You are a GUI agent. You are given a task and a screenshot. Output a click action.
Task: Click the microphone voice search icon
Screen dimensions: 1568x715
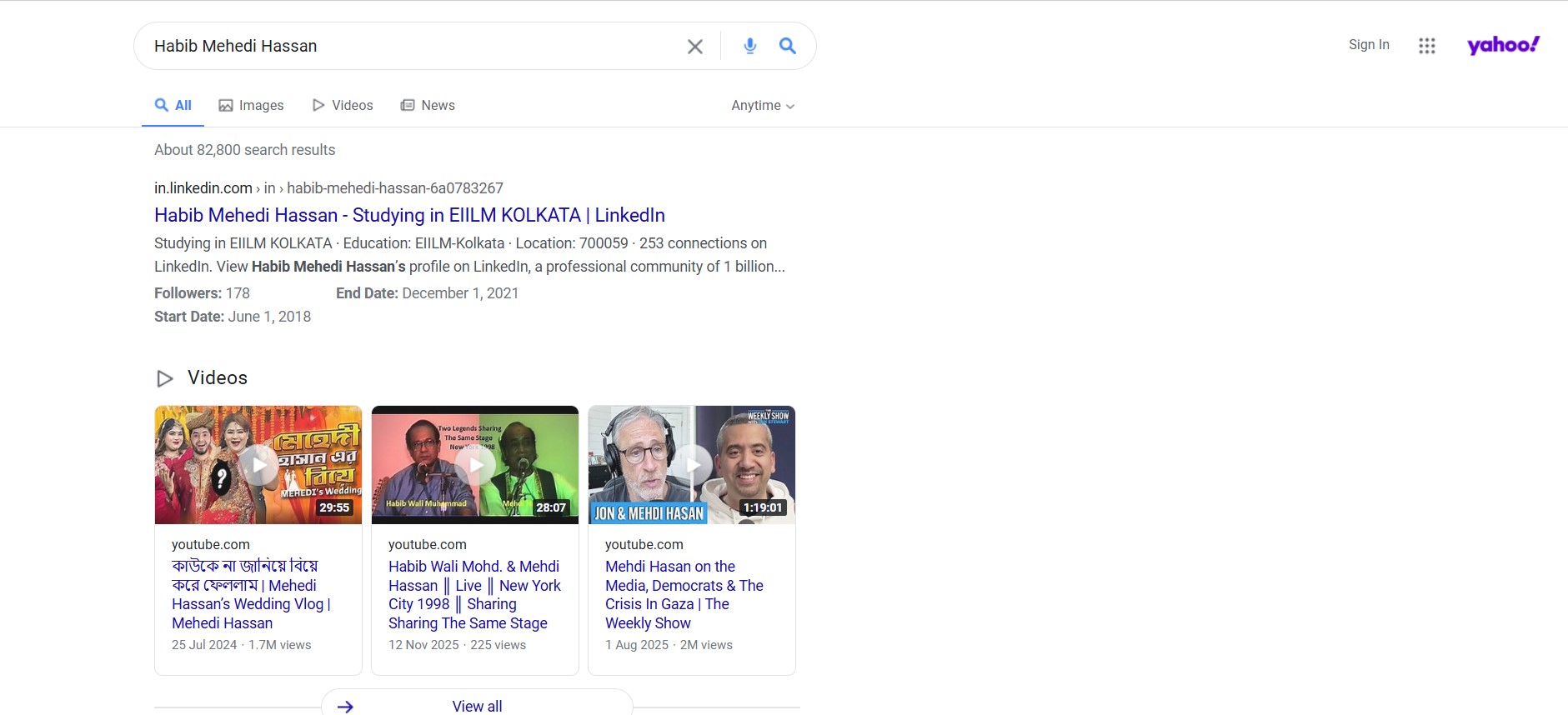(749, 47)
